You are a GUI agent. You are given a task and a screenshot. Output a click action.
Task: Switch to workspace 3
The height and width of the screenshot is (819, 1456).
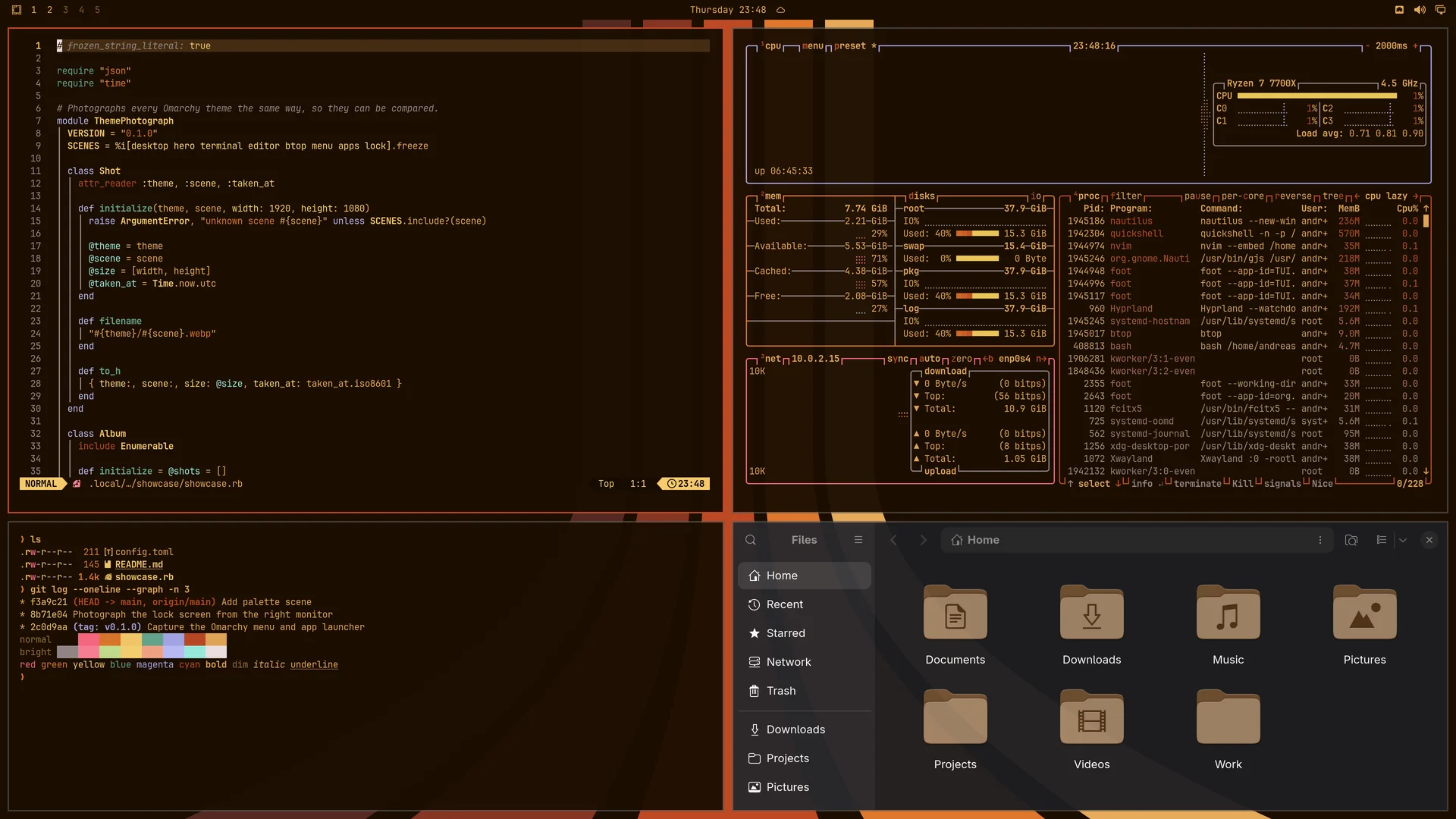click(65, 10)
